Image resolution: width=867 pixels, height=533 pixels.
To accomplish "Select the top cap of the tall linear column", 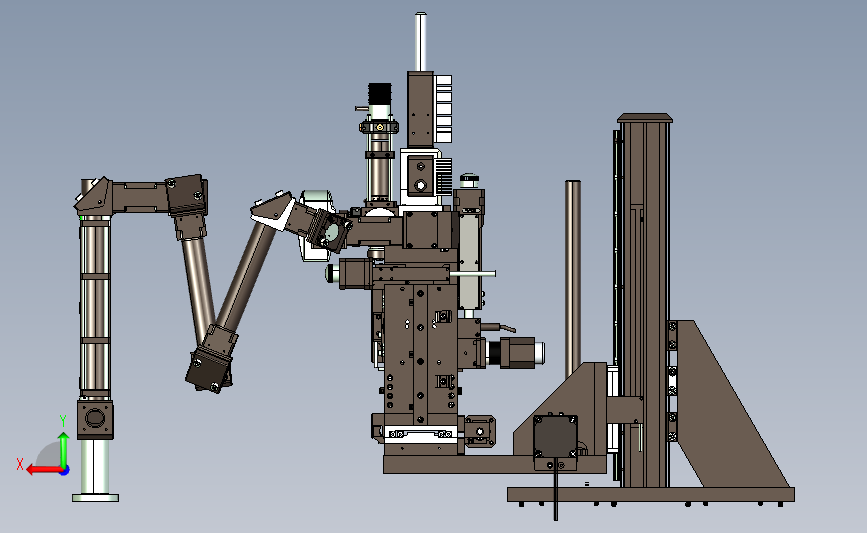I will (x=645, y=118).
